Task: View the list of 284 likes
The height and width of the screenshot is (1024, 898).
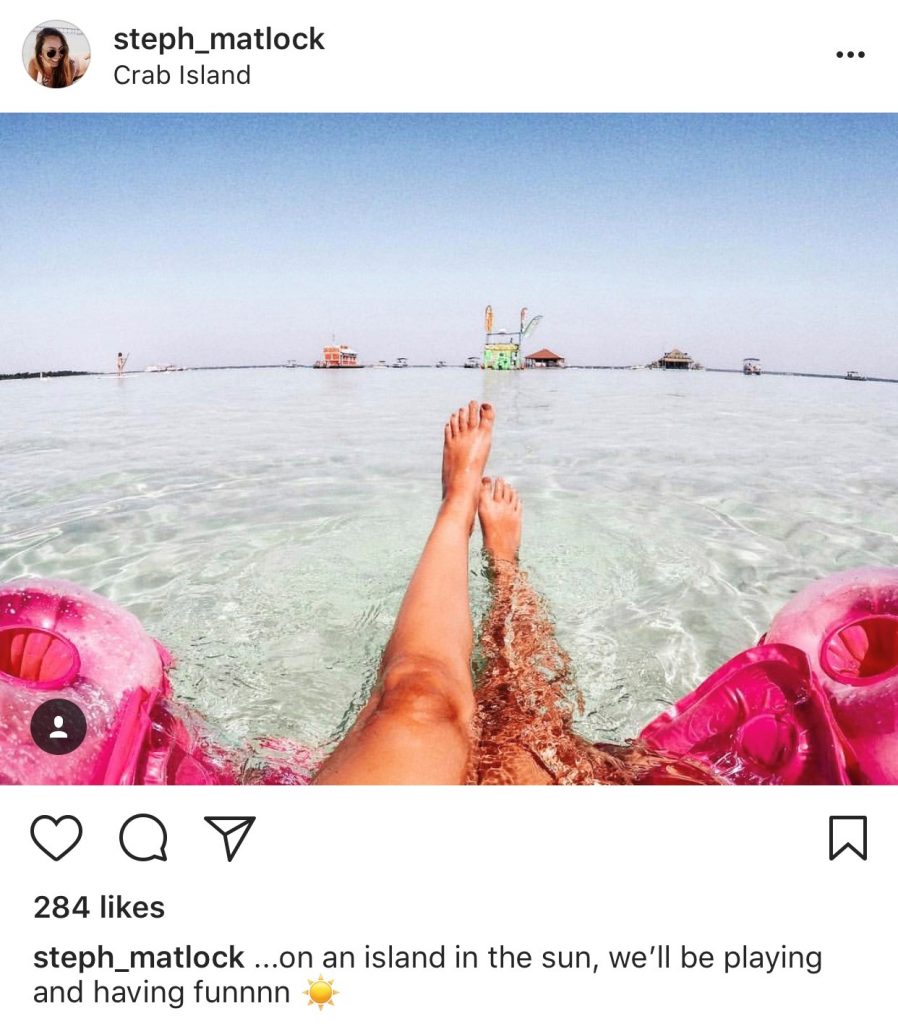Action: pos(99,907)
